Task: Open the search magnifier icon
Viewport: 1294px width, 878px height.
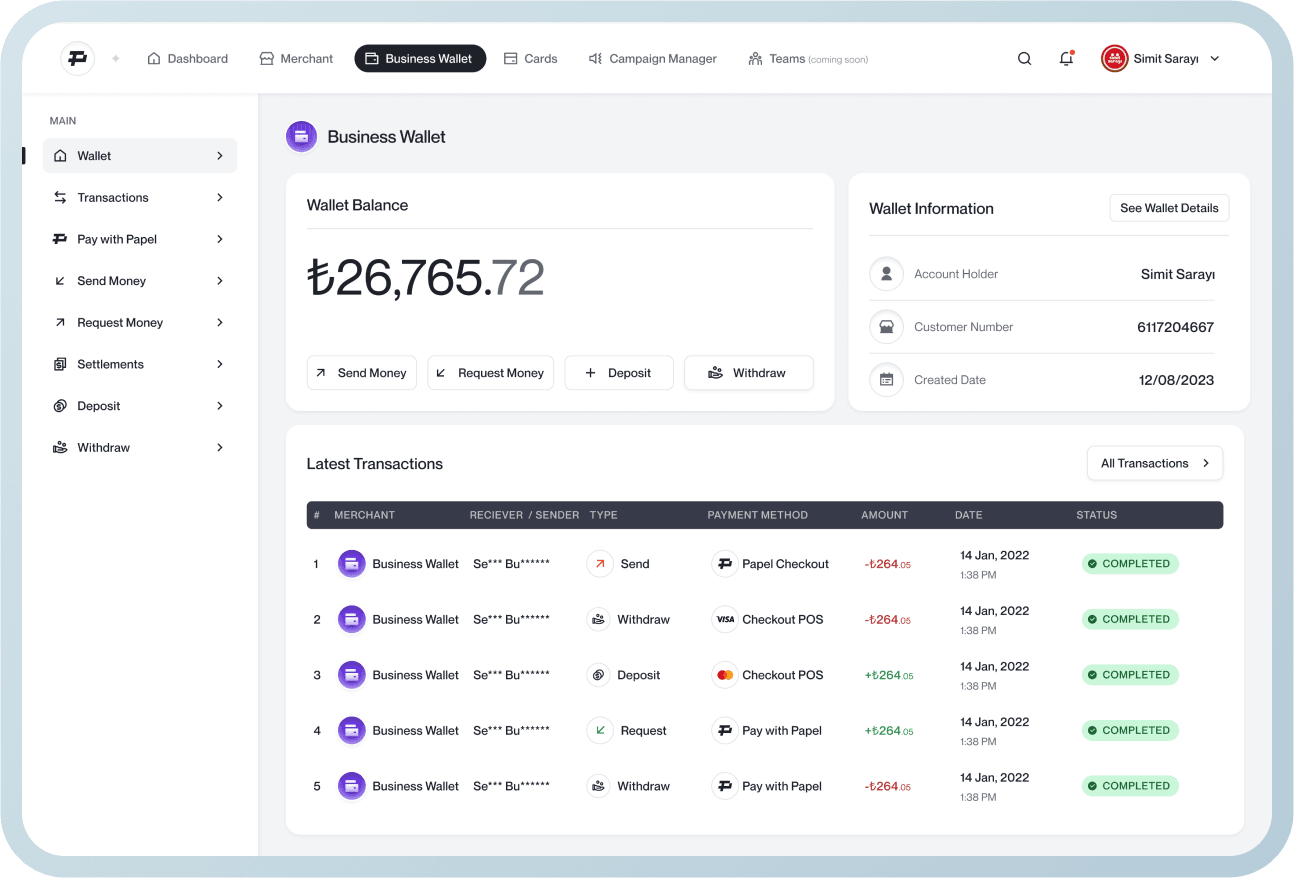Action: pos(1024,59)
